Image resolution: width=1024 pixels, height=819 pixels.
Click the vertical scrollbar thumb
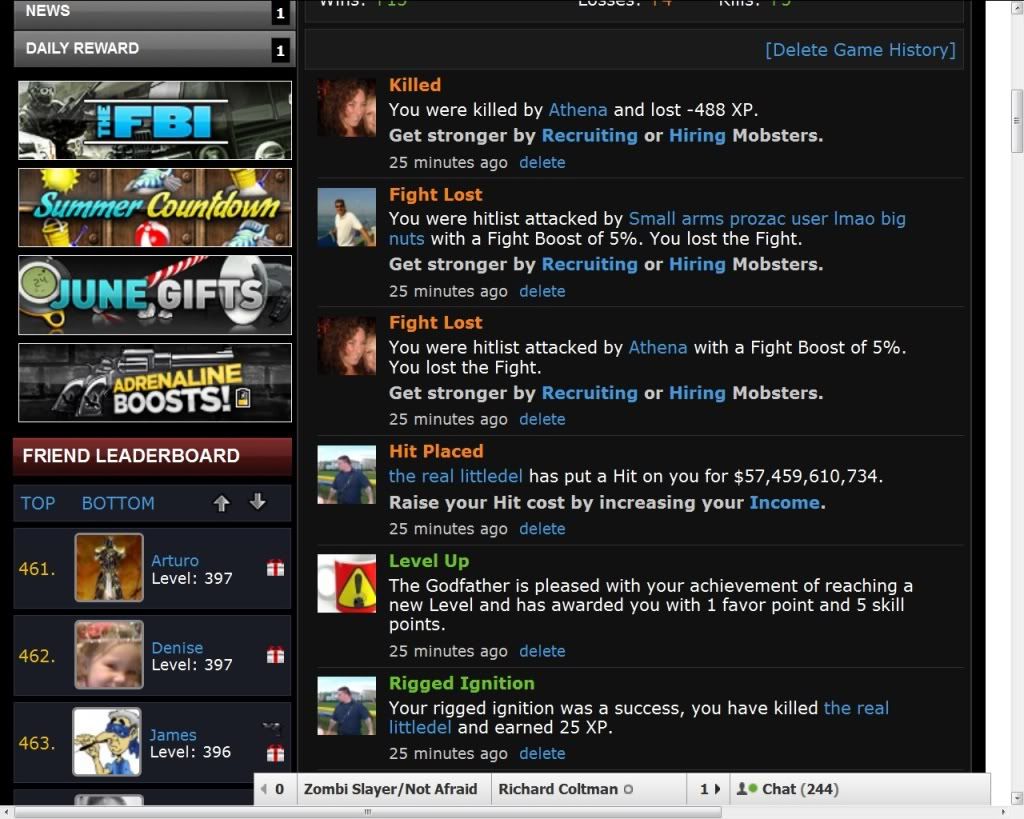[x=1016, y=121]
